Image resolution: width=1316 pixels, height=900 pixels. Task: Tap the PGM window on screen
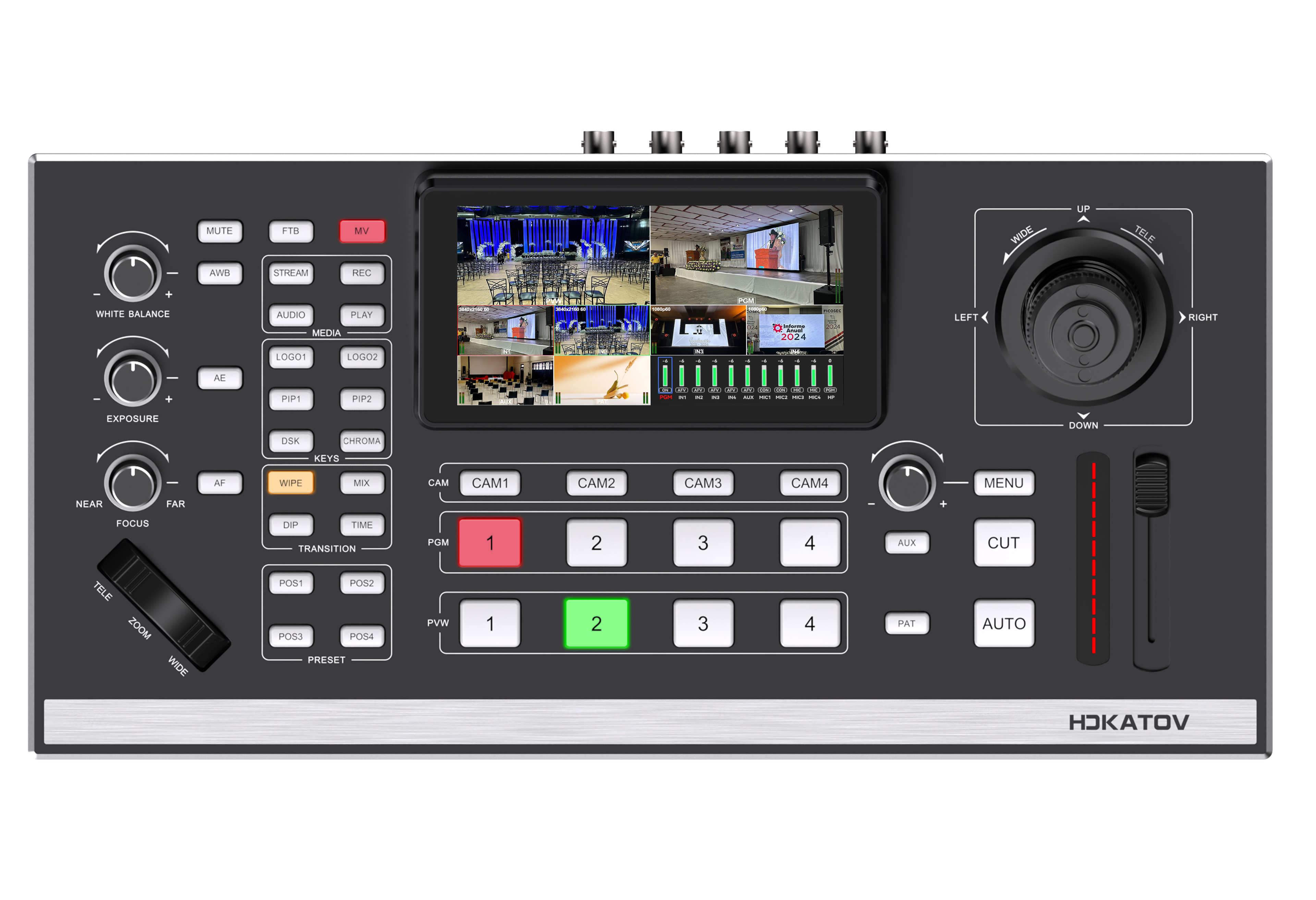746,255
